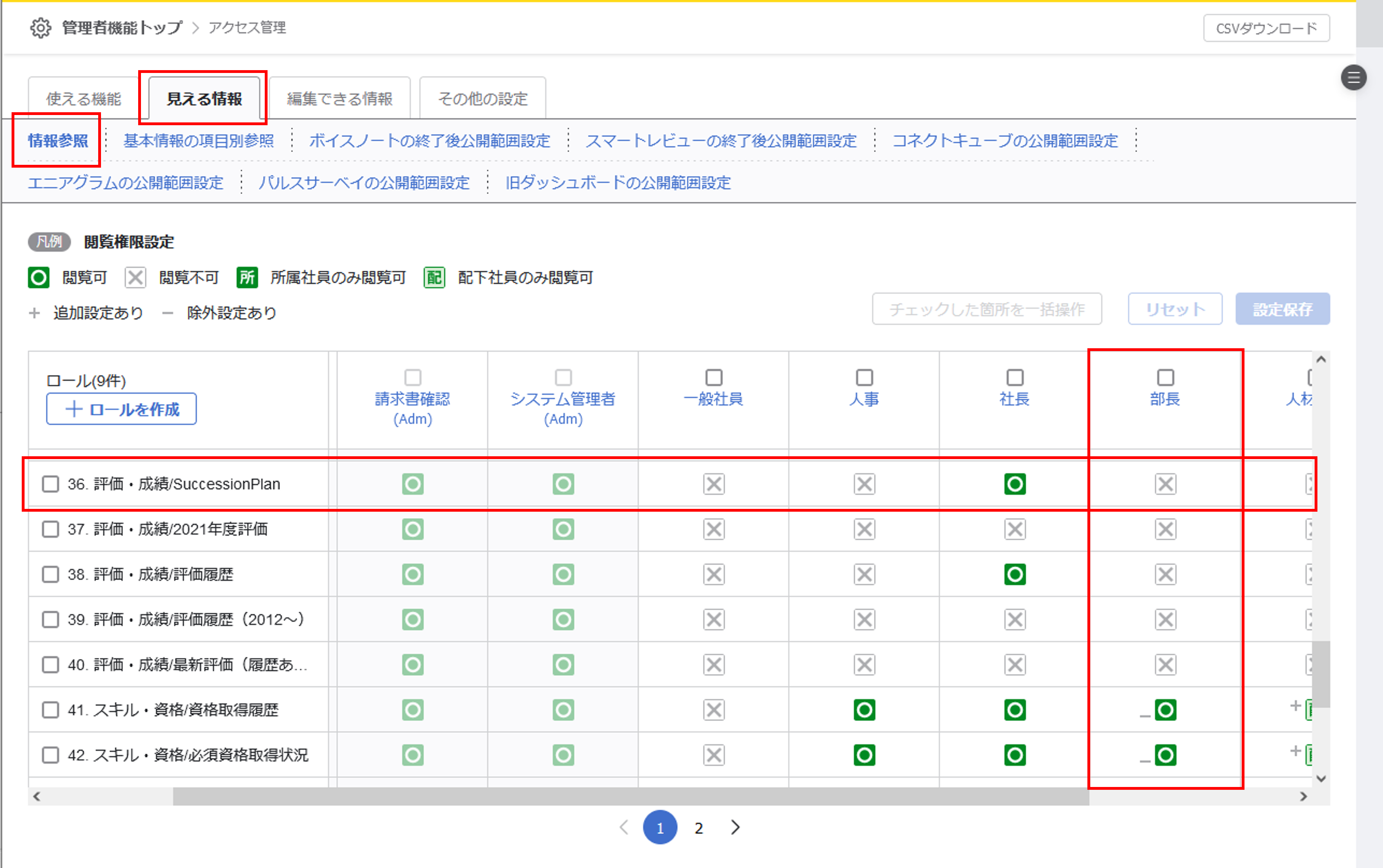
Task: Toggle 社長 permission for row 41 資格取得履歴
Action: click(x=1014, y=709)
